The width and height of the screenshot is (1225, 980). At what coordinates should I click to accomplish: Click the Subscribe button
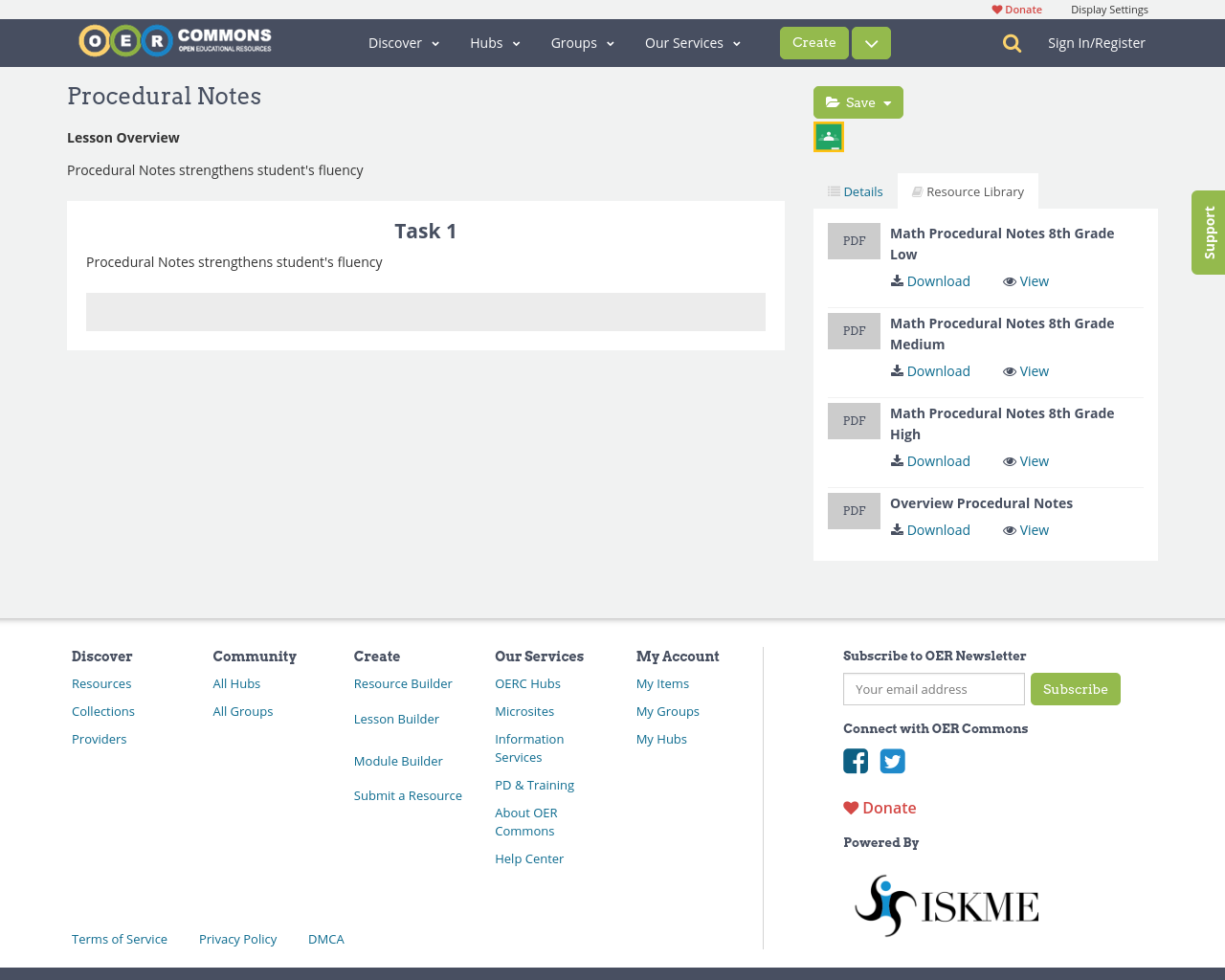click(x=1076, y=689)
